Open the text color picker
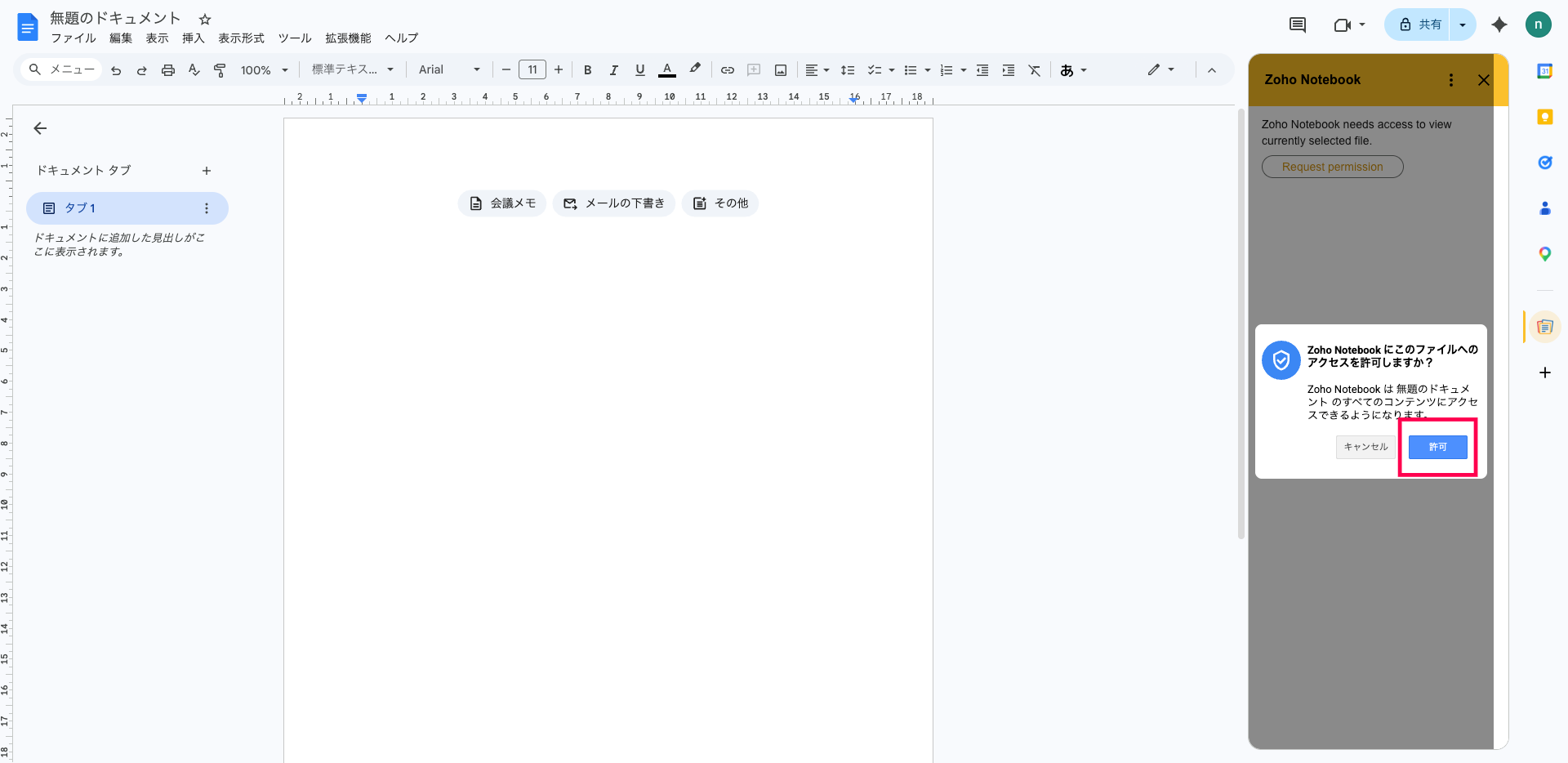This screenshot has height=763, width=1568. tap(667, 70)
